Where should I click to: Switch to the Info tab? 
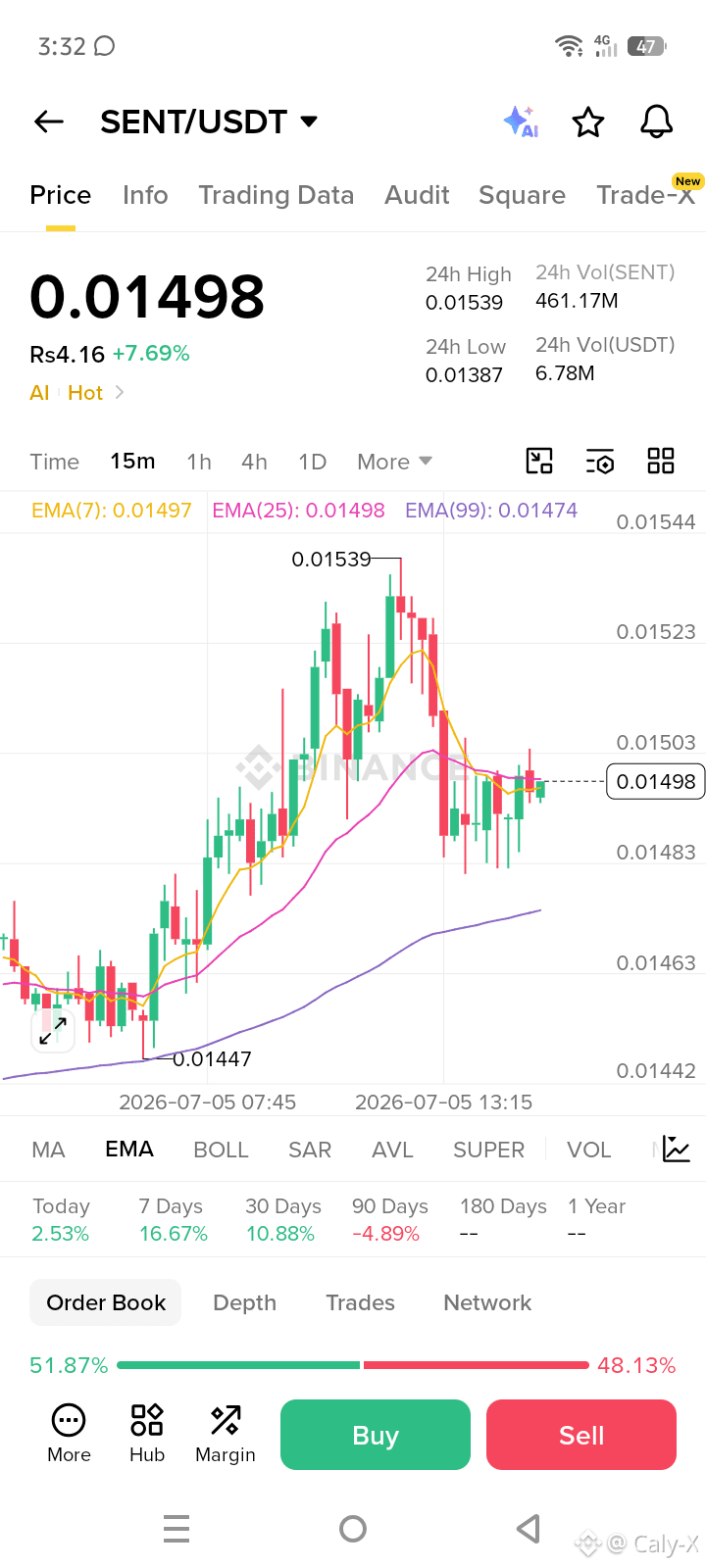145,195
